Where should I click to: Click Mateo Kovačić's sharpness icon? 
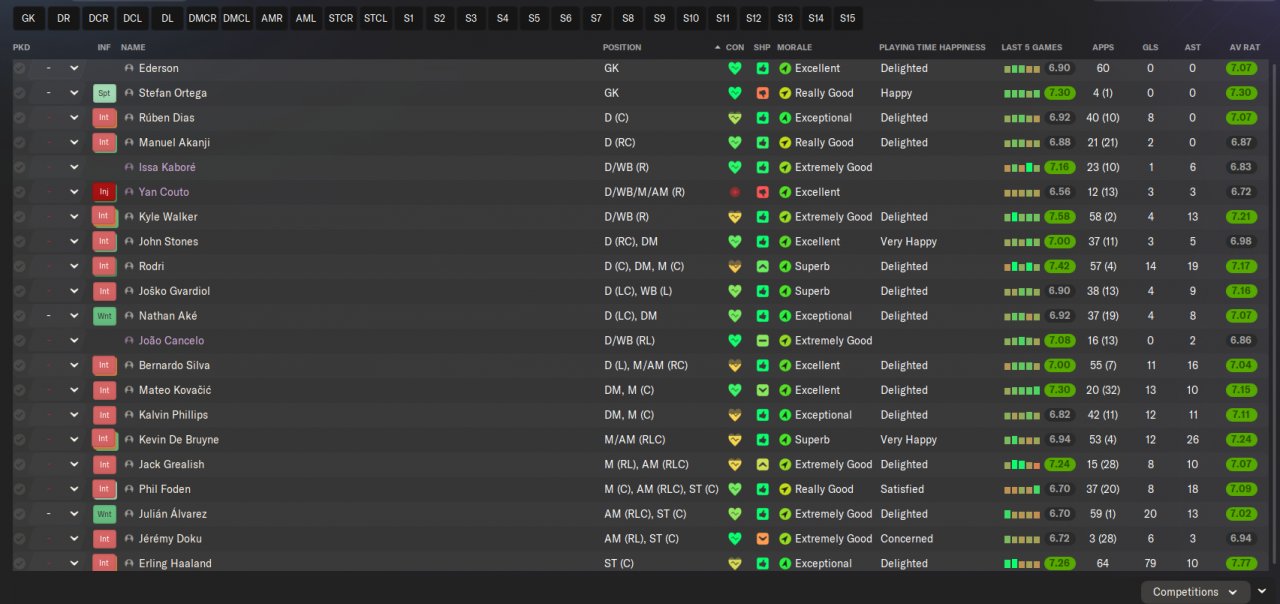[x=763, y=390]
